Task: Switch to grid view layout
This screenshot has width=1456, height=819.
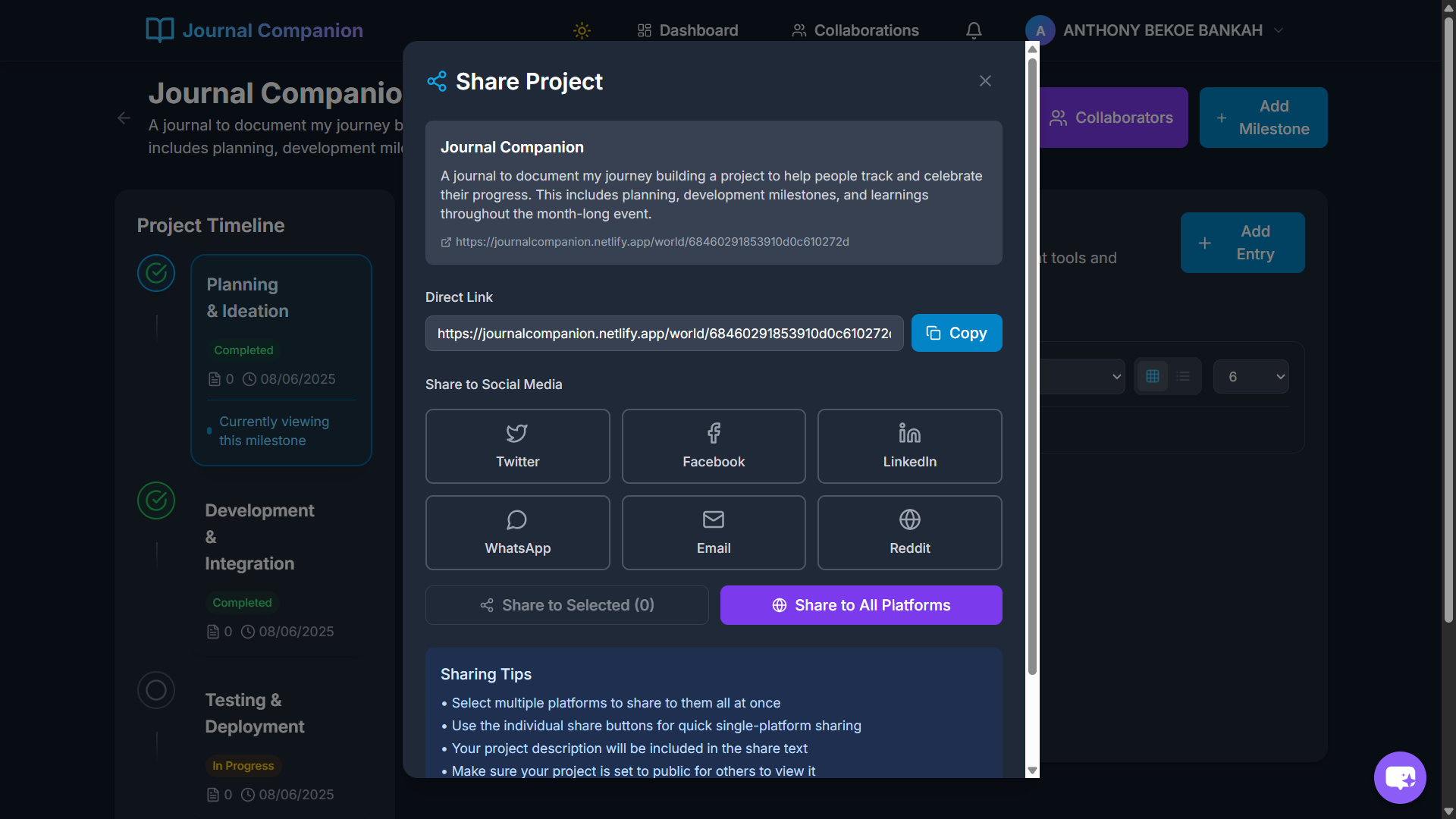Action: [x=1152, y=377]
